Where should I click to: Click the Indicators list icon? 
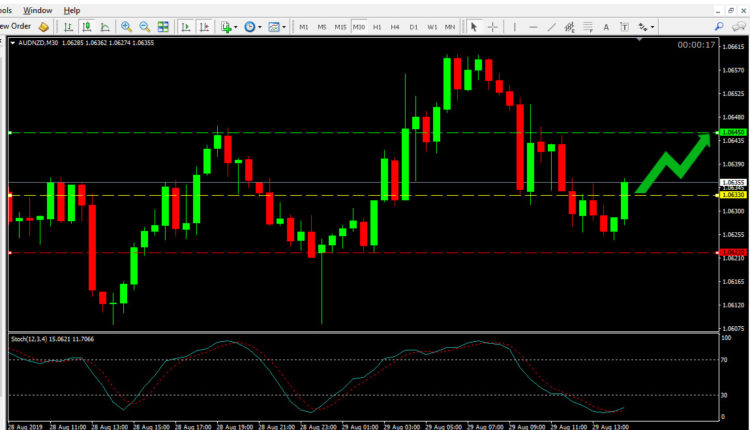226,27
